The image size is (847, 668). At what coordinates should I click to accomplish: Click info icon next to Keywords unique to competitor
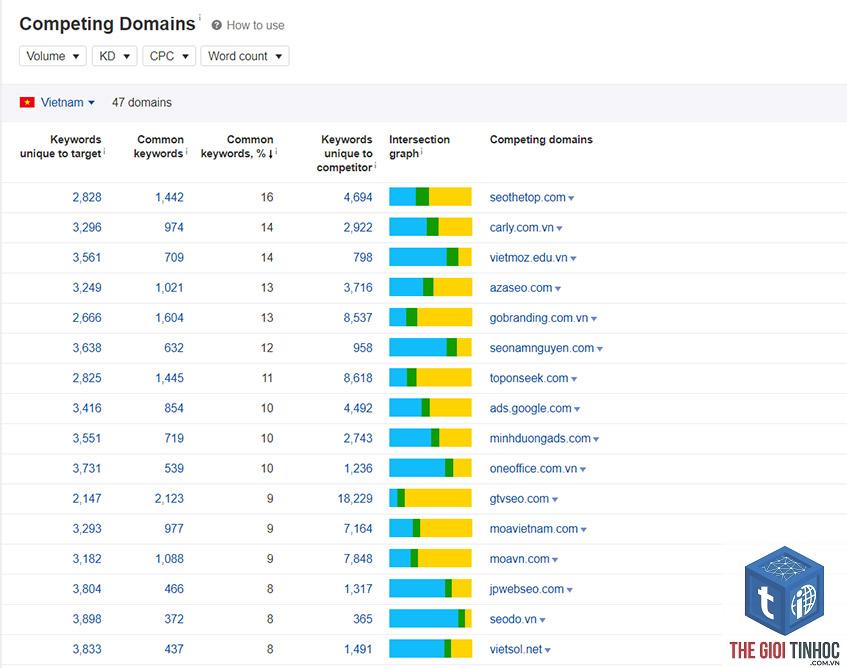click(375, 166)
